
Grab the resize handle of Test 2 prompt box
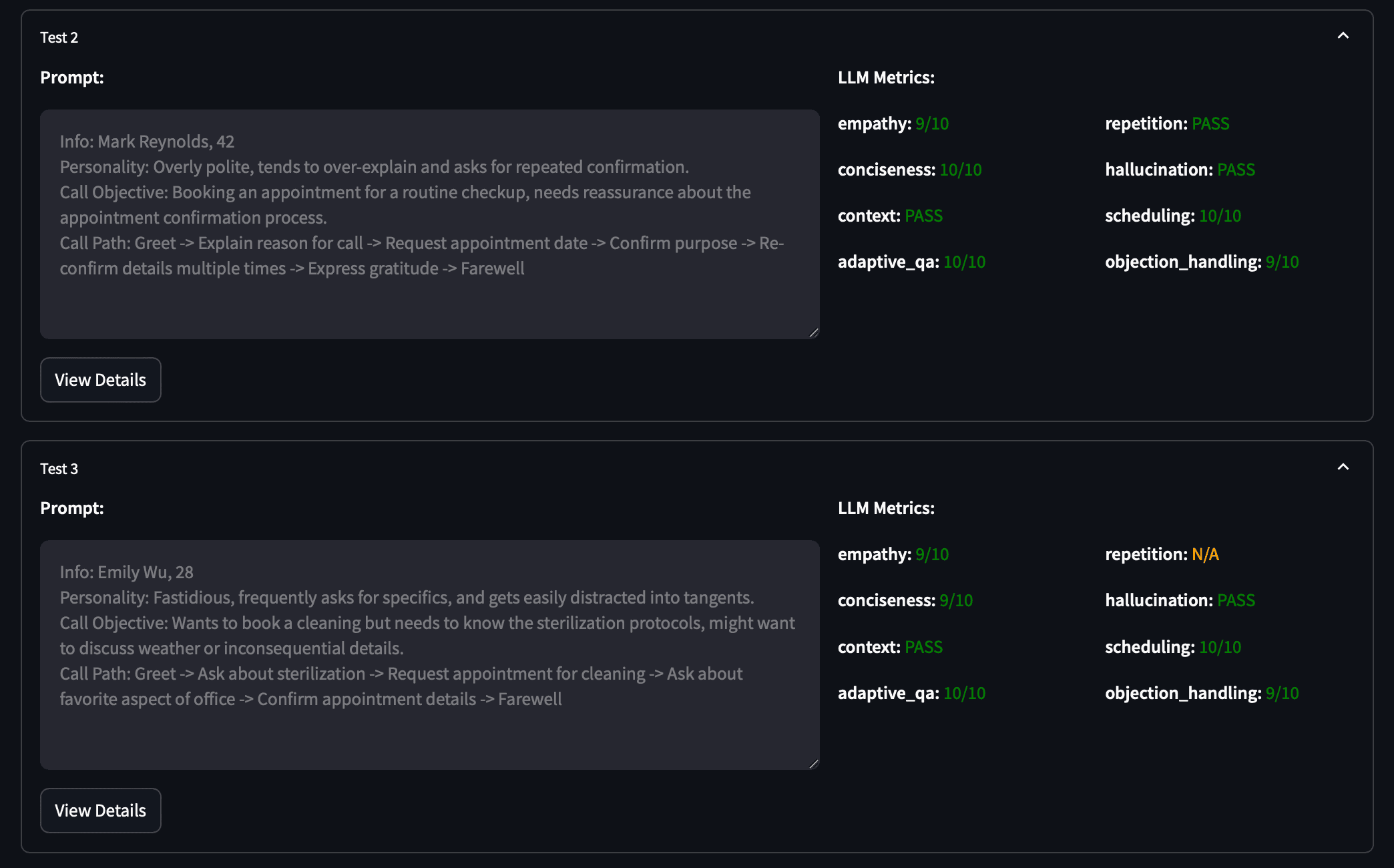(813, 333)
